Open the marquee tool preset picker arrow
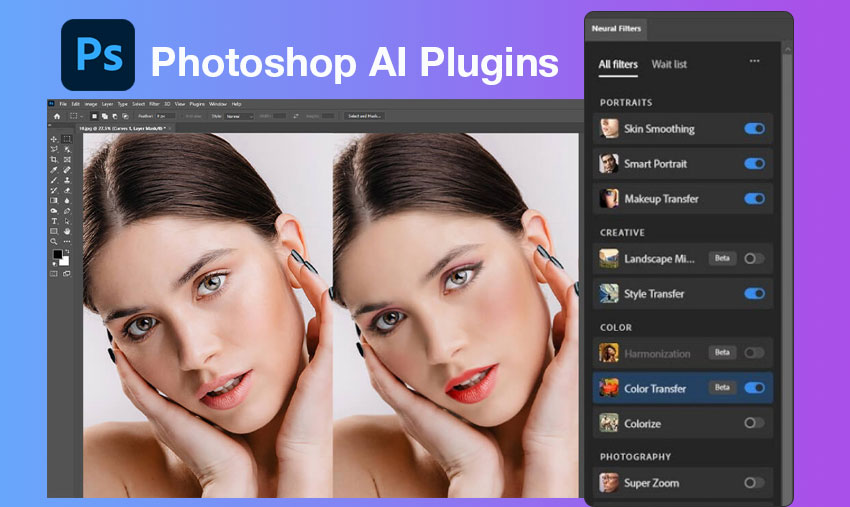 tap(81, 116)
